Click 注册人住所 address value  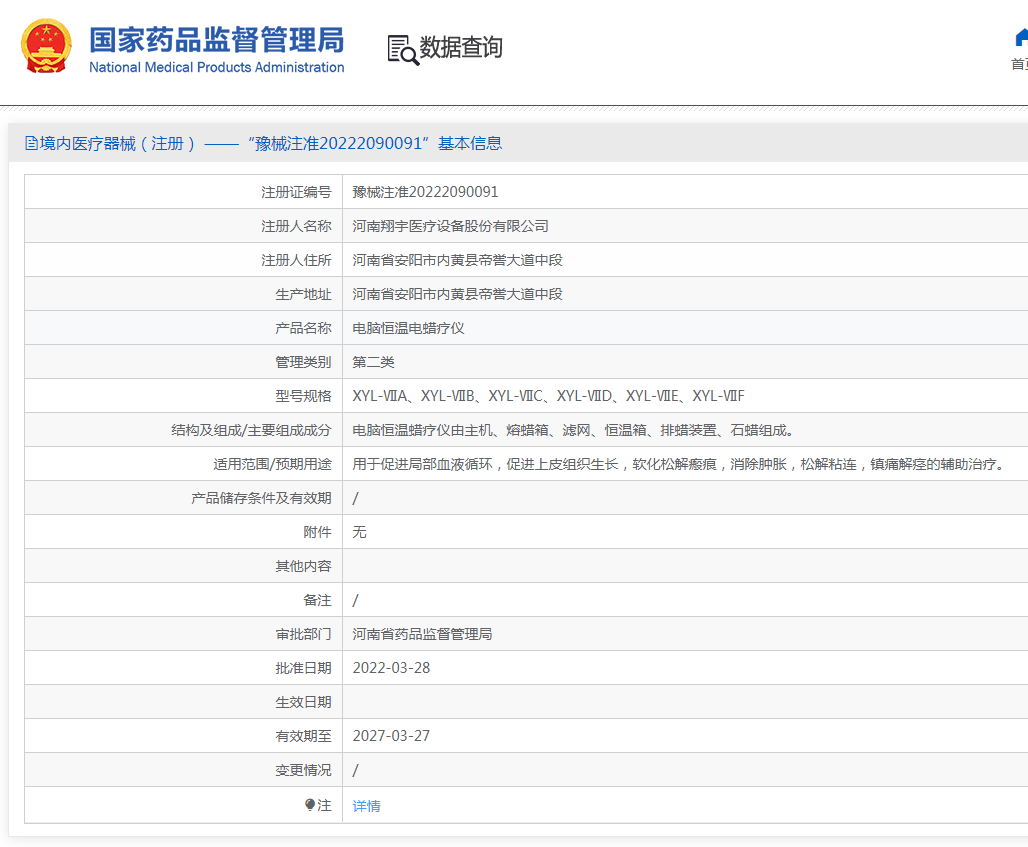coord(458,260)
